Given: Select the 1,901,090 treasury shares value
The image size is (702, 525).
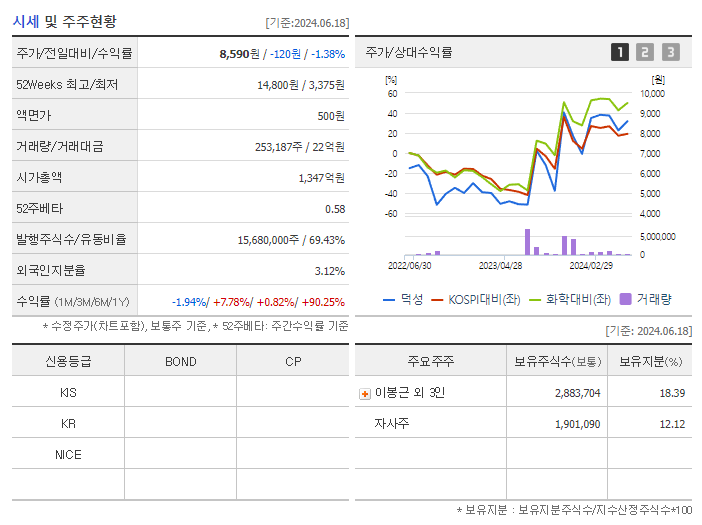Looking at the screenshot, I should pos(578,424).
